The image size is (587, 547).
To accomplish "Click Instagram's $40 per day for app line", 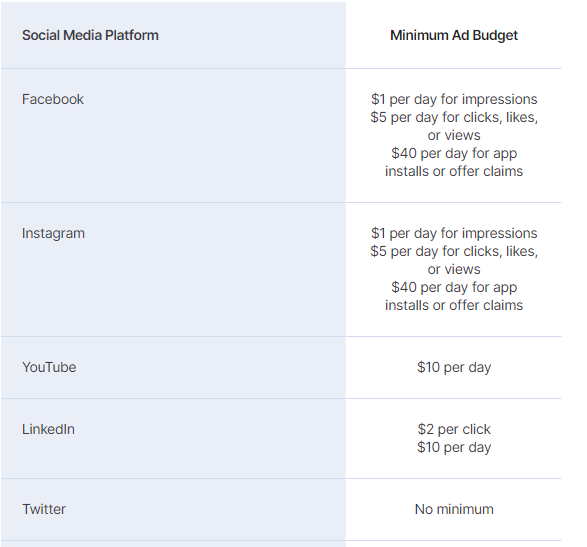I will pos(454,287).
